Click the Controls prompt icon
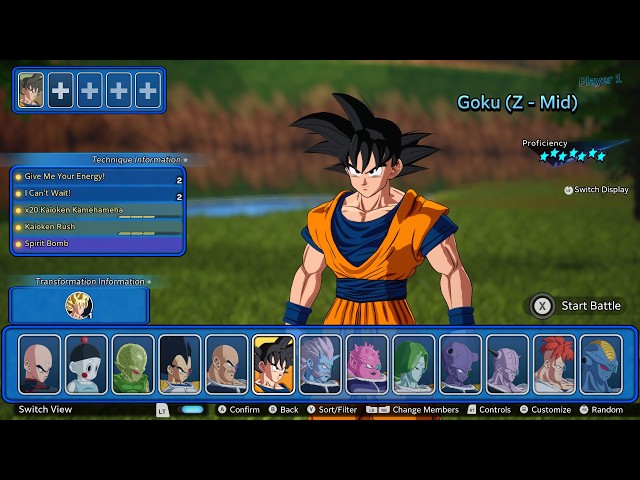 click(x=471, y=409)
